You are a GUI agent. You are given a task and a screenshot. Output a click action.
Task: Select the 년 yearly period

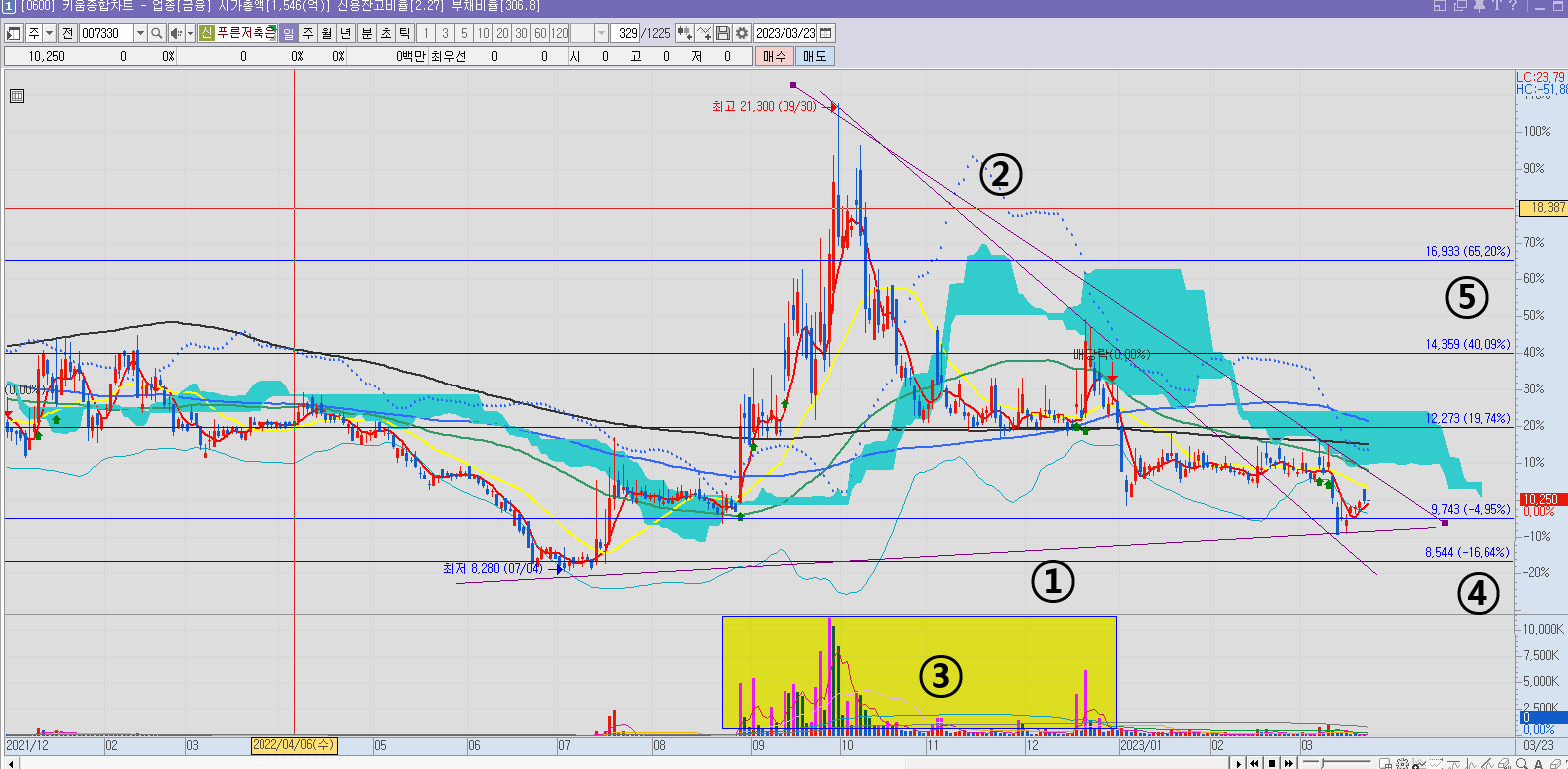click(346, 33)
